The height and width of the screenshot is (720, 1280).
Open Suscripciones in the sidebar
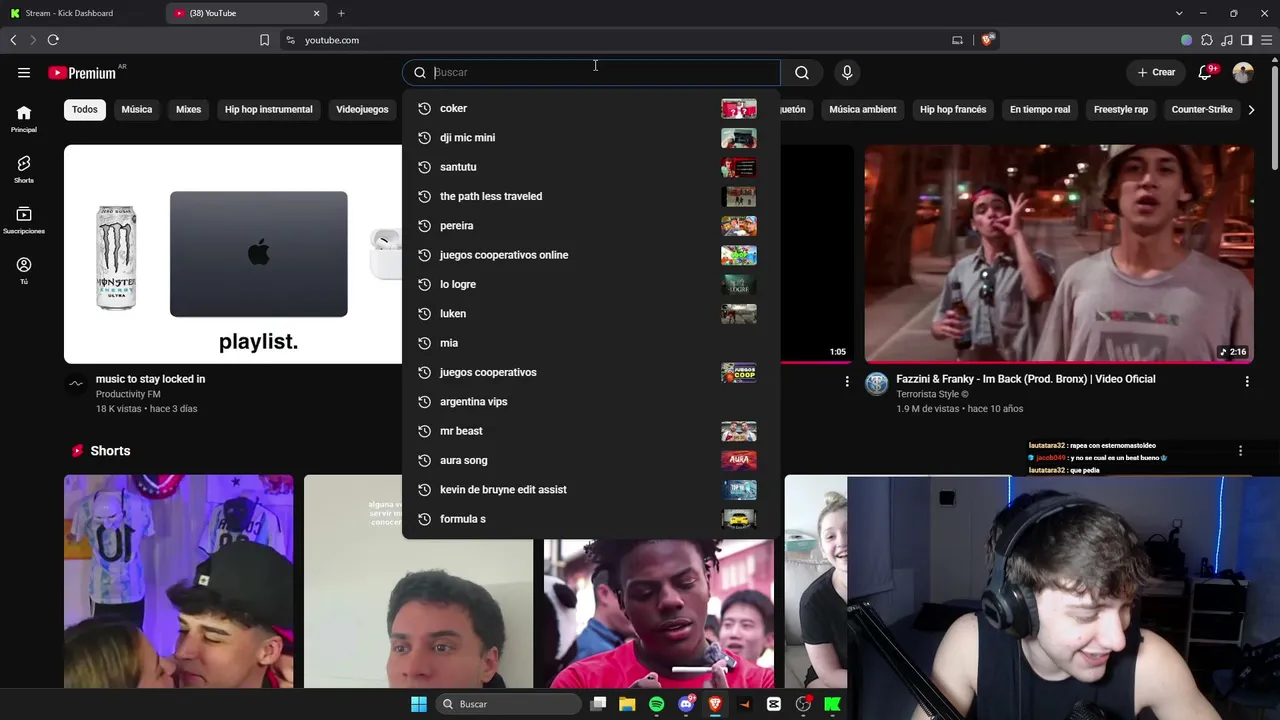click(x=24, y=220)
